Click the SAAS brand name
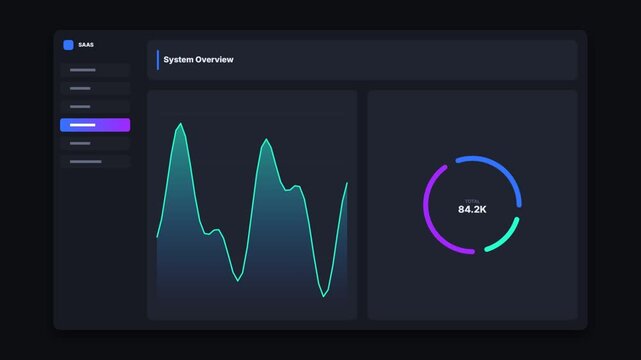Image resolution: width=641 pixels, height=360 pixels. pyautogui.click(x=86, y=45)
